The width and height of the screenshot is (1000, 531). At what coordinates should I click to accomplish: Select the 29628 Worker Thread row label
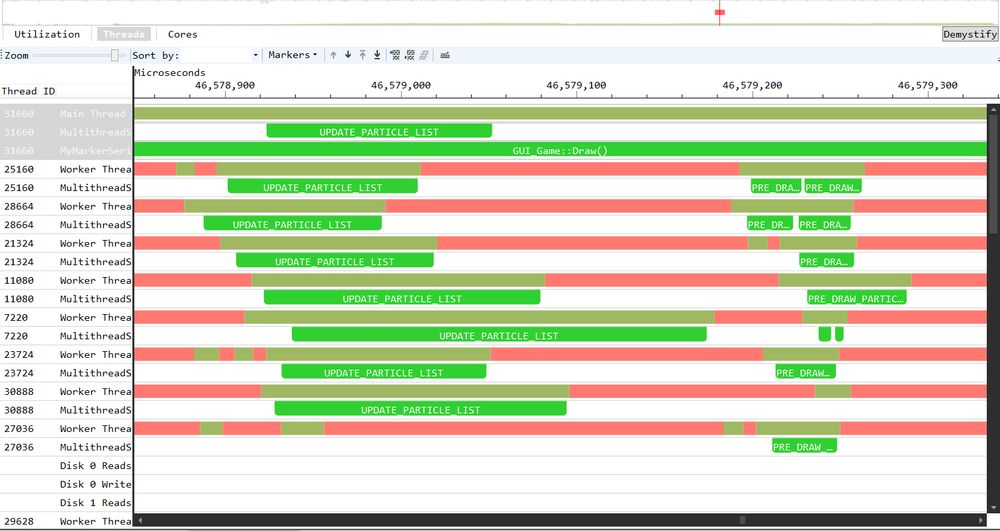pyautogui.click(x=66, y=521)
